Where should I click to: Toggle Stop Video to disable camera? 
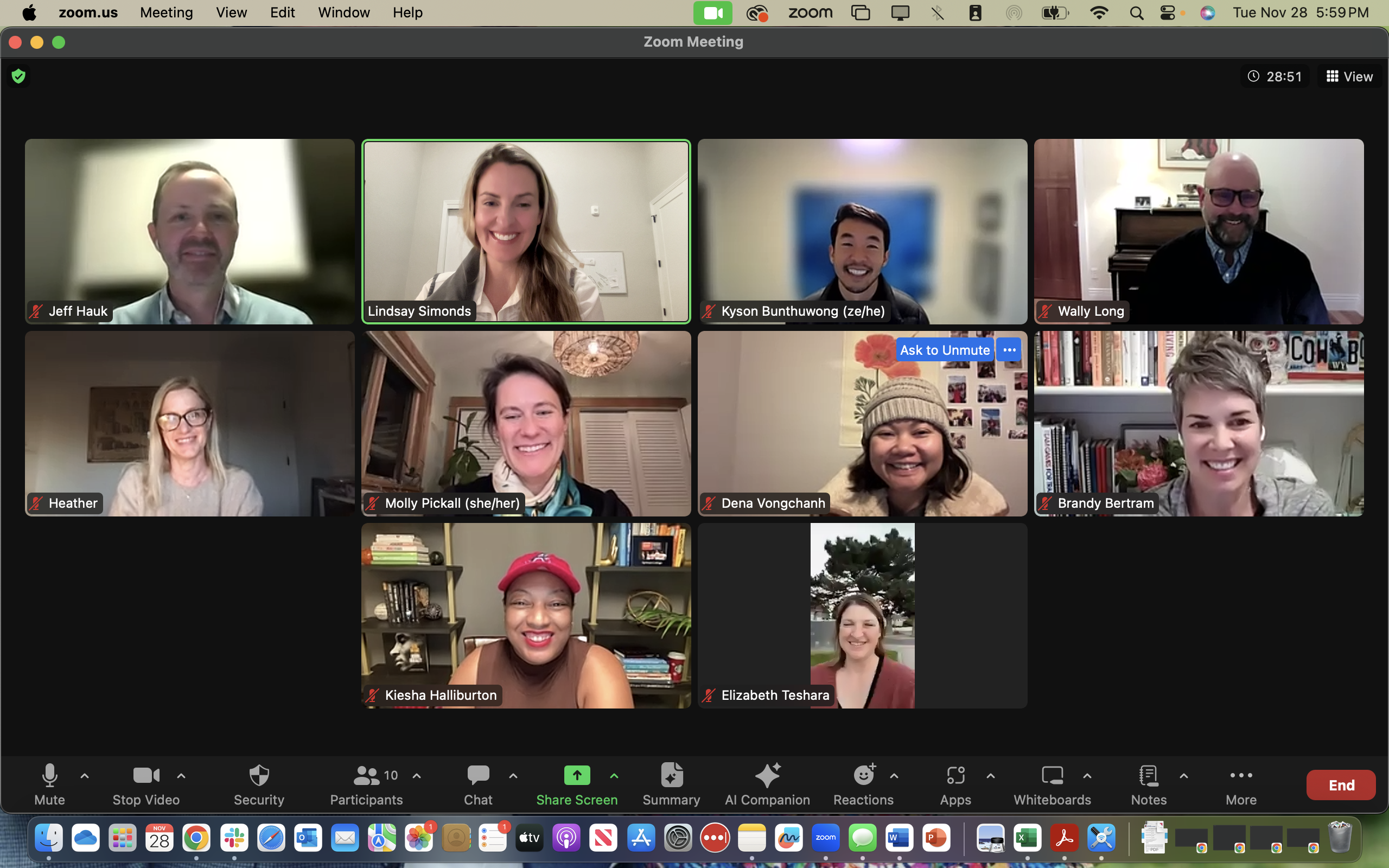click(145, 785)
